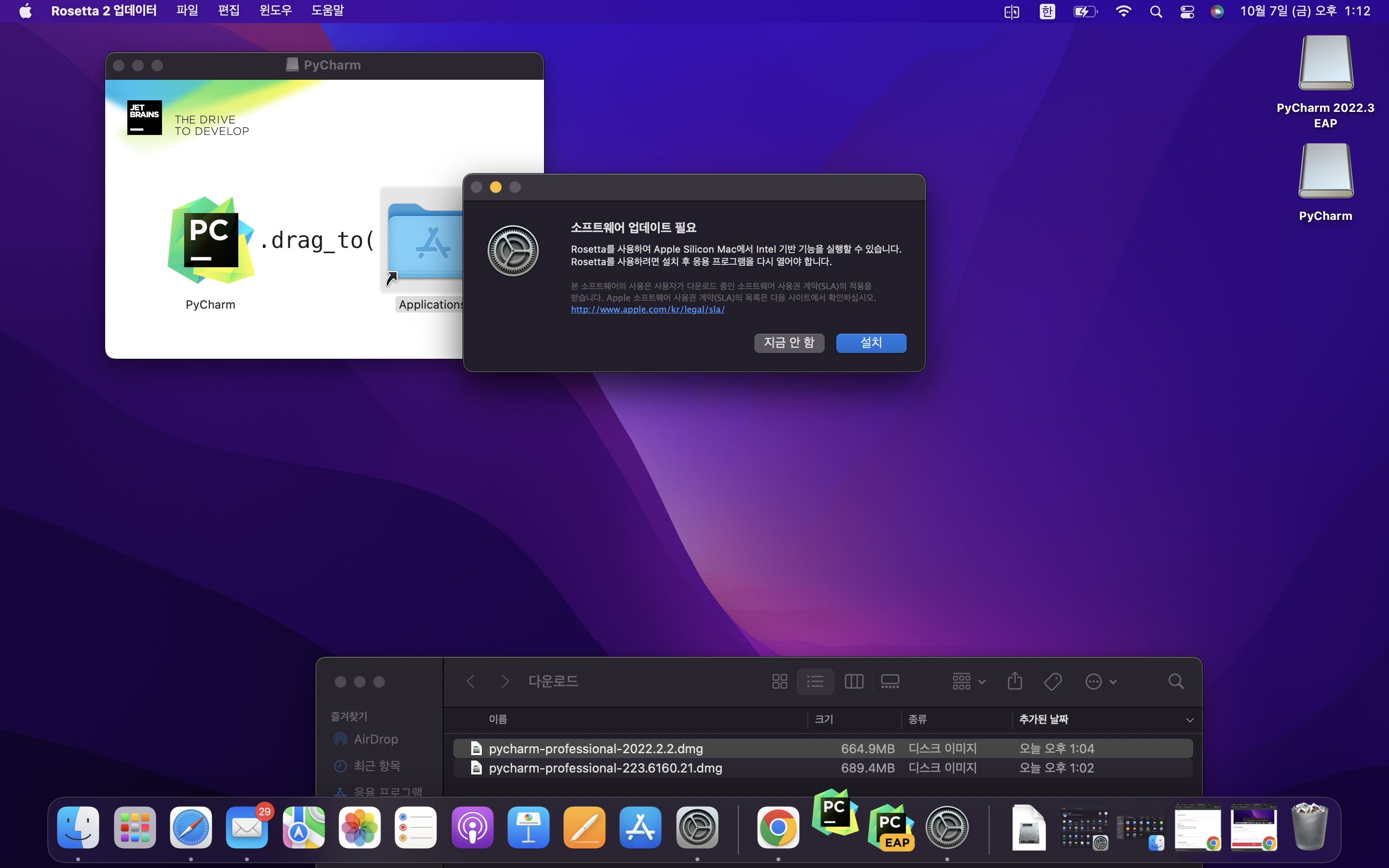Open Safari from the Dock
Viewport: 1389px width, 868px height.
coord(191,828)
